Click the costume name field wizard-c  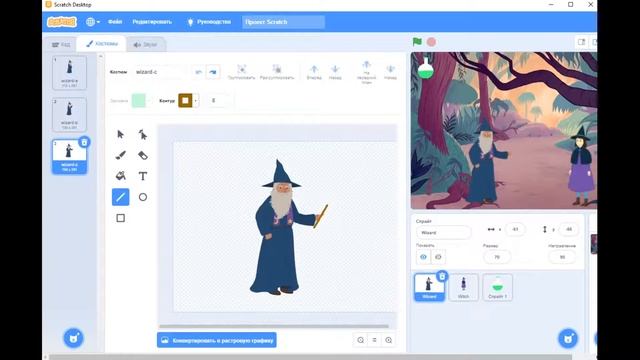click(x=160, y=72)
